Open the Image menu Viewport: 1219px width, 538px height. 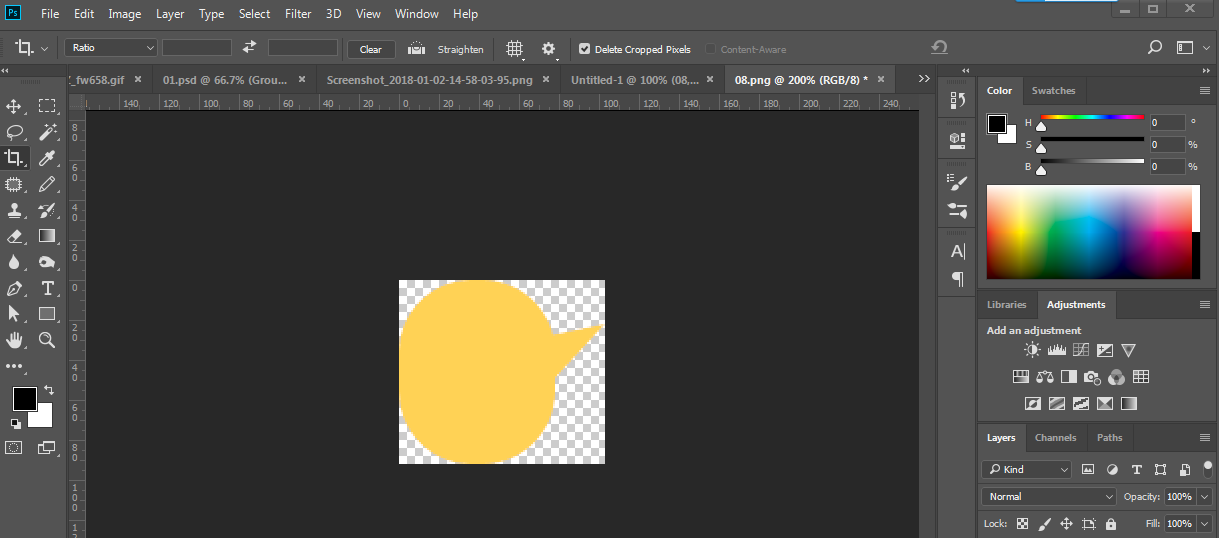pos(125,14)
